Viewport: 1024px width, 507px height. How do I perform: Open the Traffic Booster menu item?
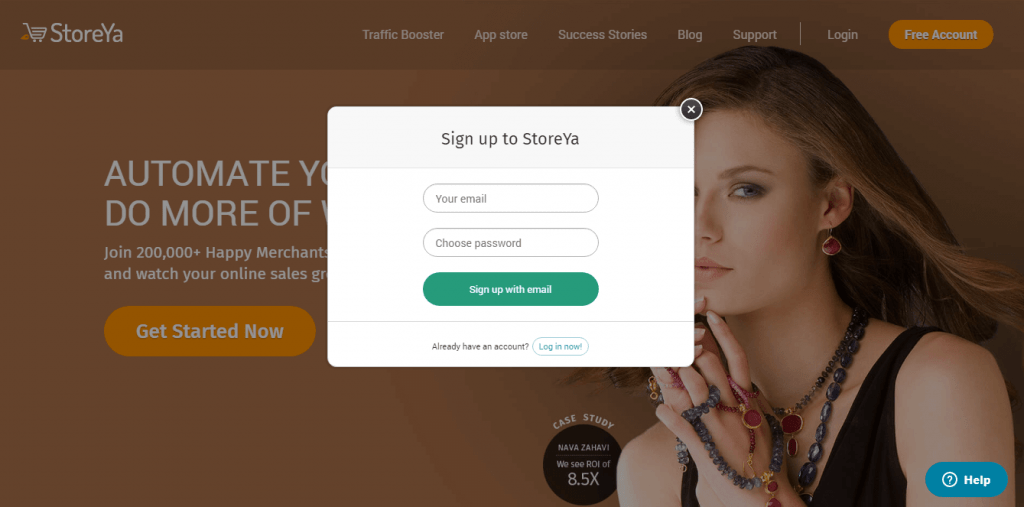(x=403, y=35)
